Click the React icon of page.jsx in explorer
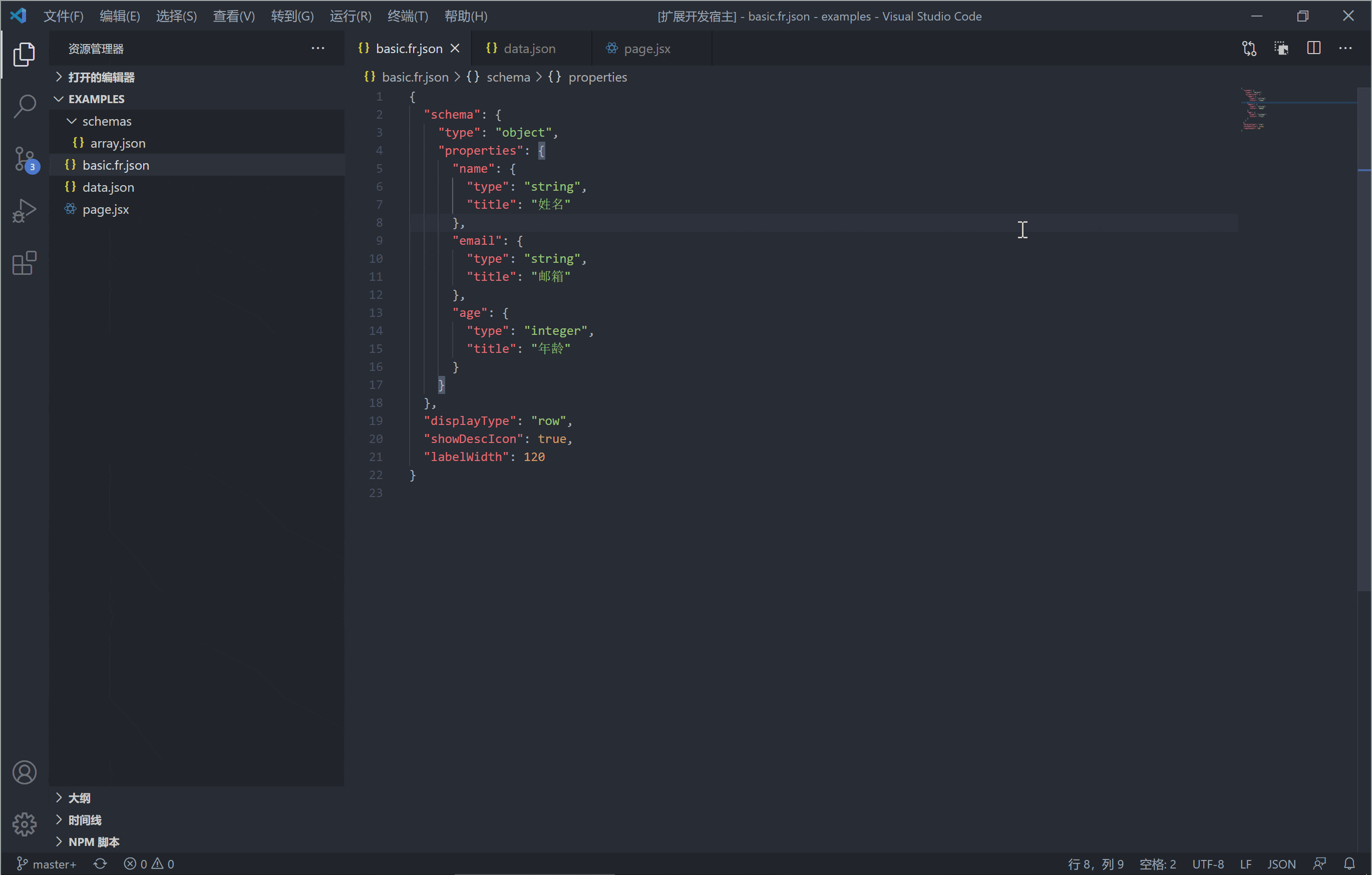The width and height of the screenshot is (1372, 875). 70,209
